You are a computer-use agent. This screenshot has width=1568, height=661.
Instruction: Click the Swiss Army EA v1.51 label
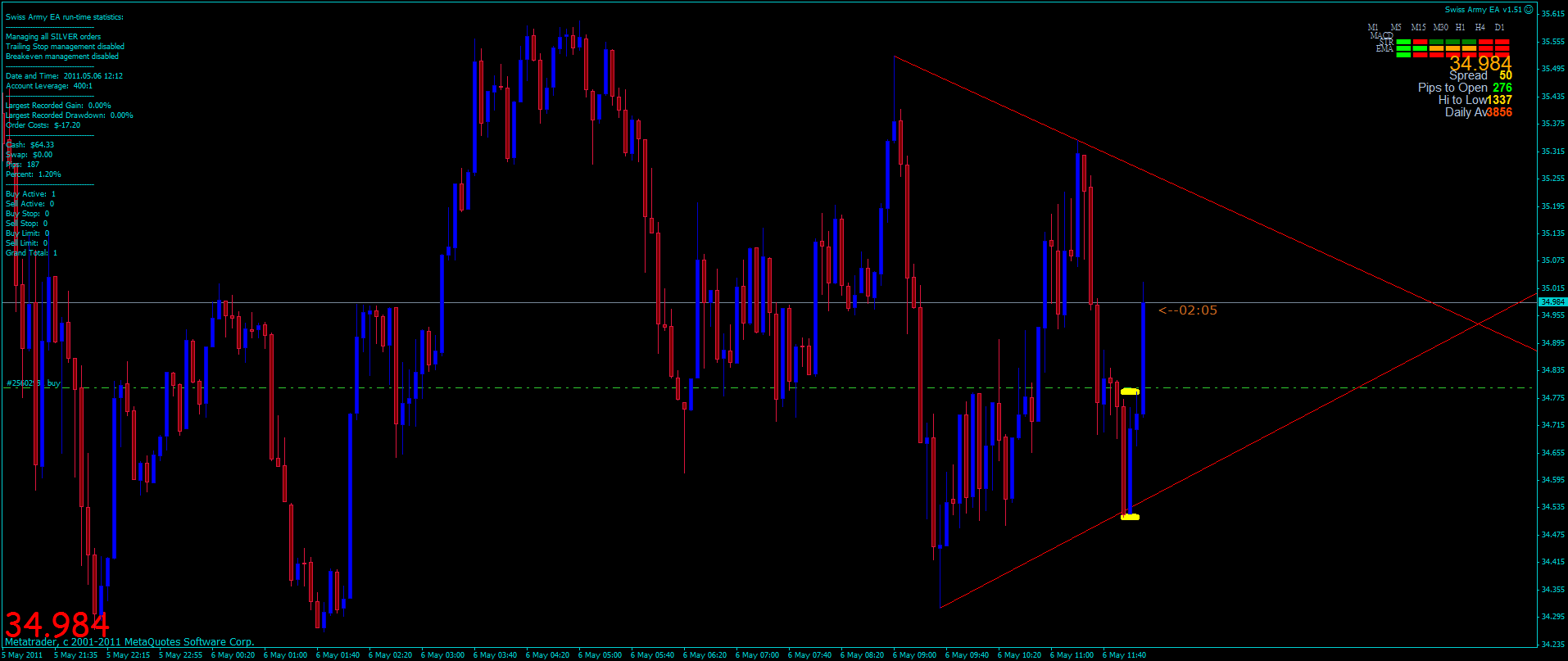(1483, 10)
